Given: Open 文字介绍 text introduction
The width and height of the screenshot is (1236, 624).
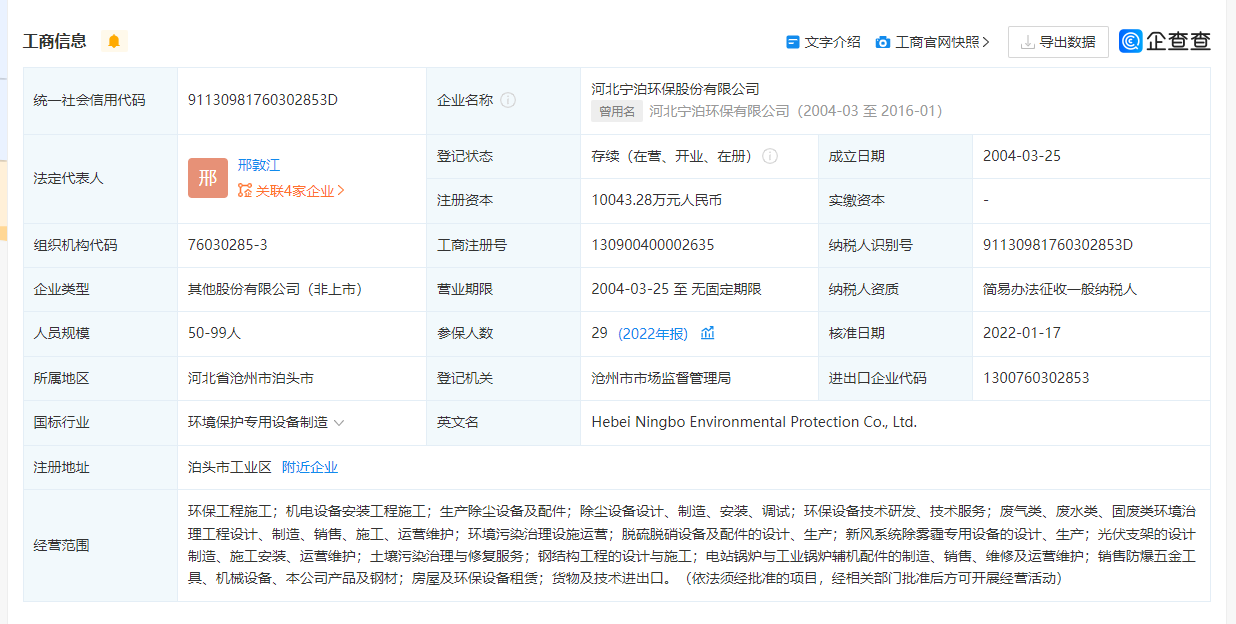Looking at the screenshot, I should pyautogui.click(x=832, y=42).
